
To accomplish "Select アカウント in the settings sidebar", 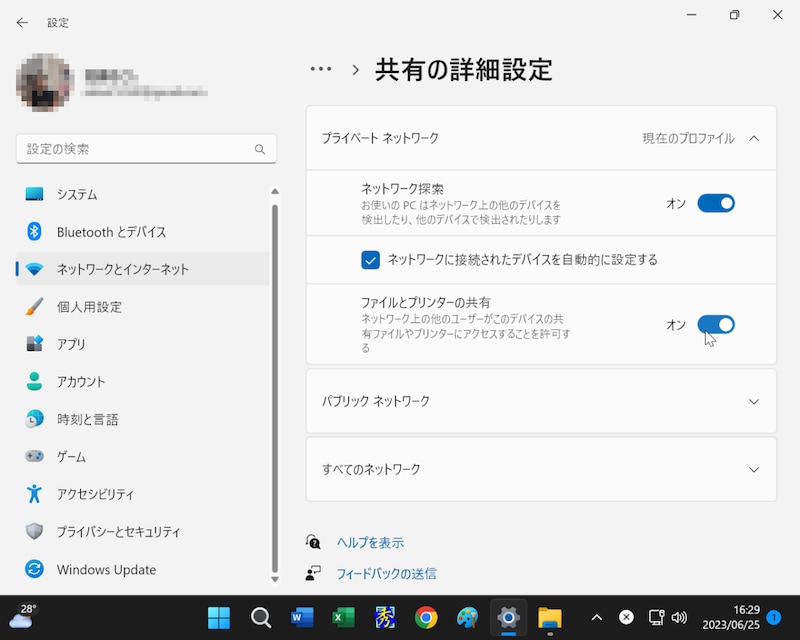I will click(x=81, y=382).
